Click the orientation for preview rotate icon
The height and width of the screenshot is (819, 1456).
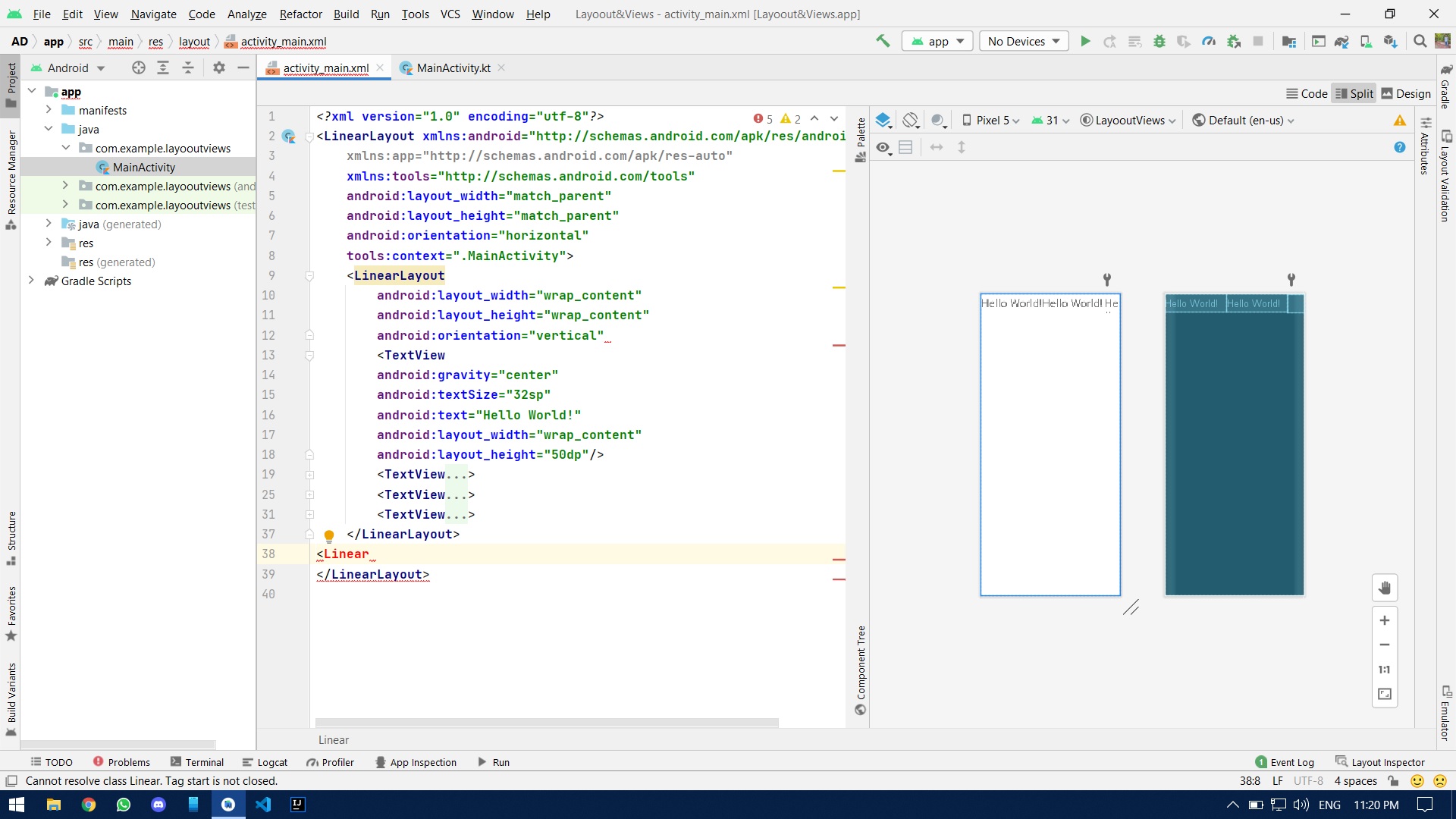click(911, 120)
